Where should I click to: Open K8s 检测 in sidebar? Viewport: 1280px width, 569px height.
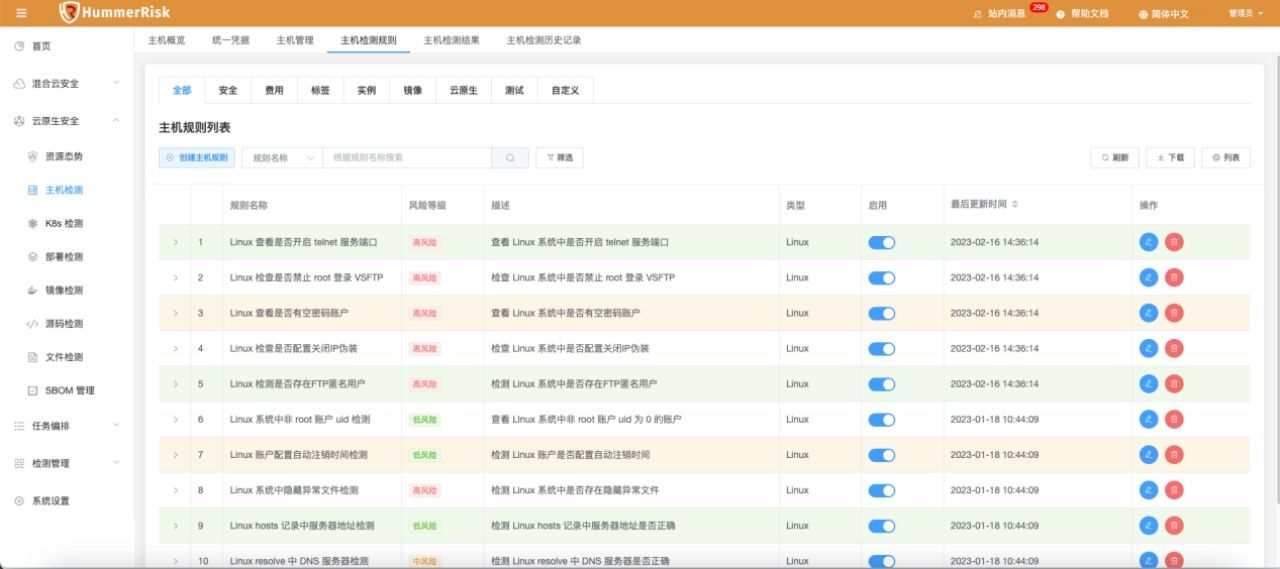[63, 223]
